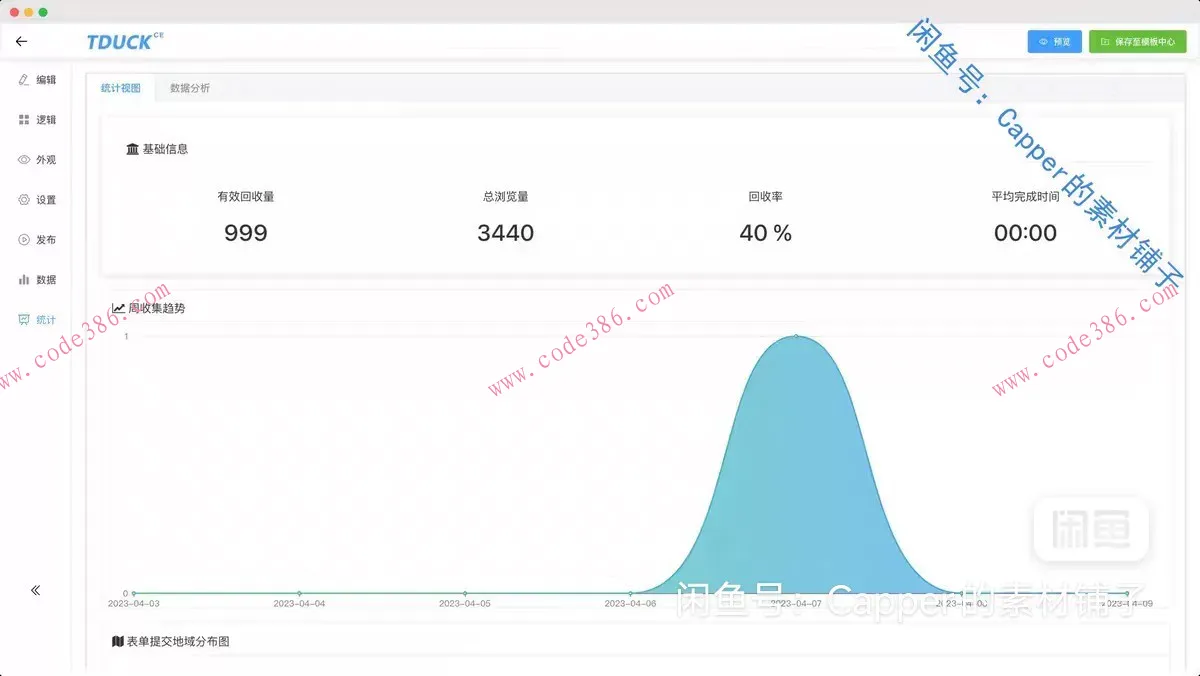This screenshot has height=676, width=1200.
Task: Click the 总浏览量 value 3440
Action: point(506,233)
